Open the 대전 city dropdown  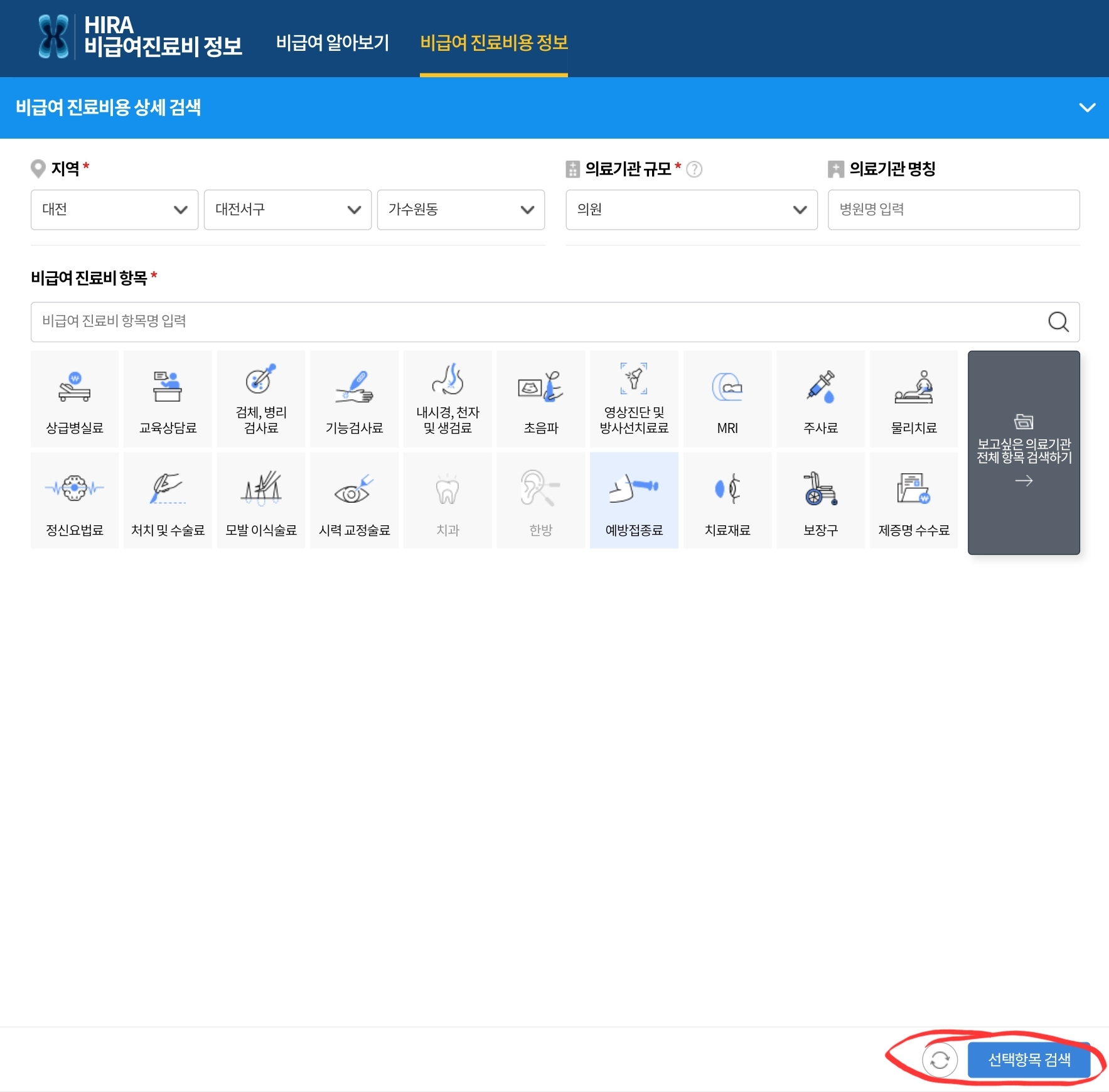114,210
